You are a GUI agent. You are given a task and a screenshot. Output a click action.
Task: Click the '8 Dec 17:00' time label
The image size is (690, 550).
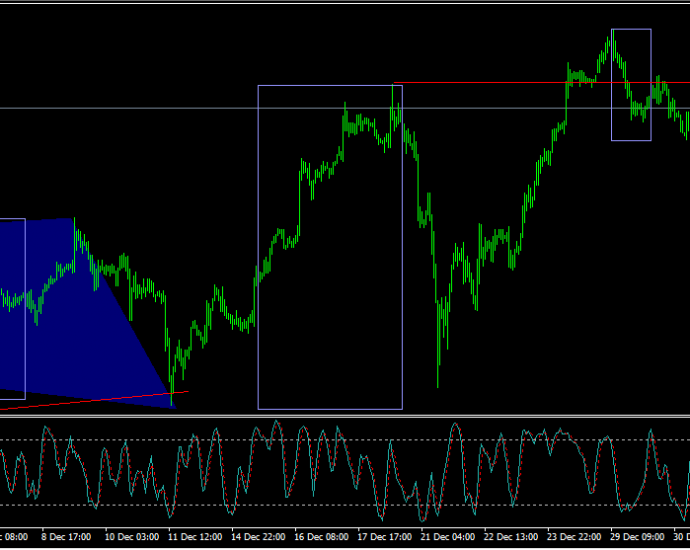point(66,537)
